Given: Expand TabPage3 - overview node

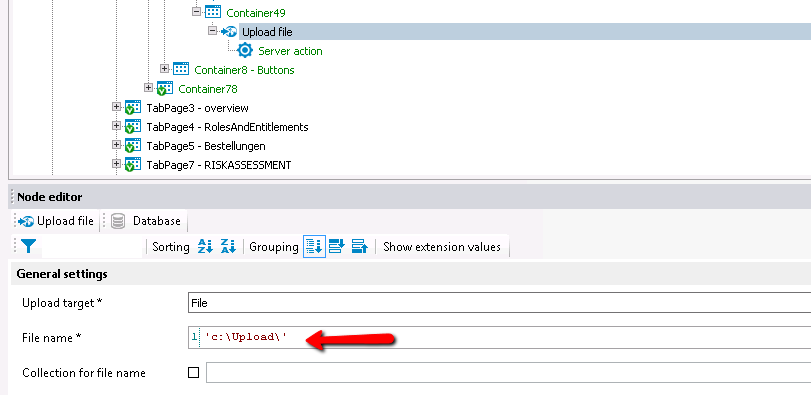Looking at the screenshot, I should tap(116, 107).
